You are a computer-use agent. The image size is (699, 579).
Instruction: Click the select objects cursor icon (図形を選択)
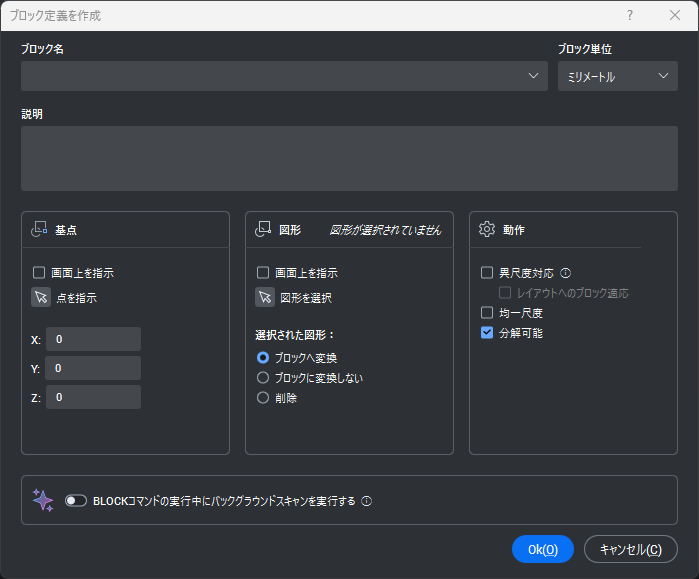[264, 297]
